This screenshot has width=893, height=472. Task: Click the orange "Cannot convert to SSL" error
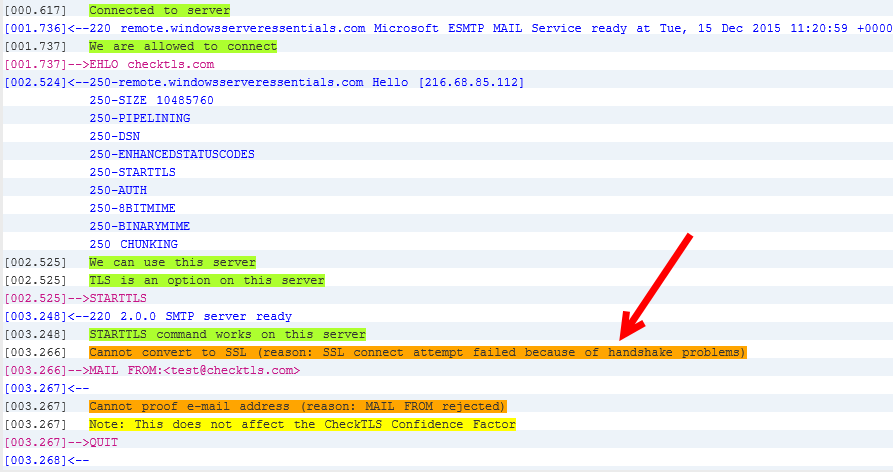coord(417,352)
